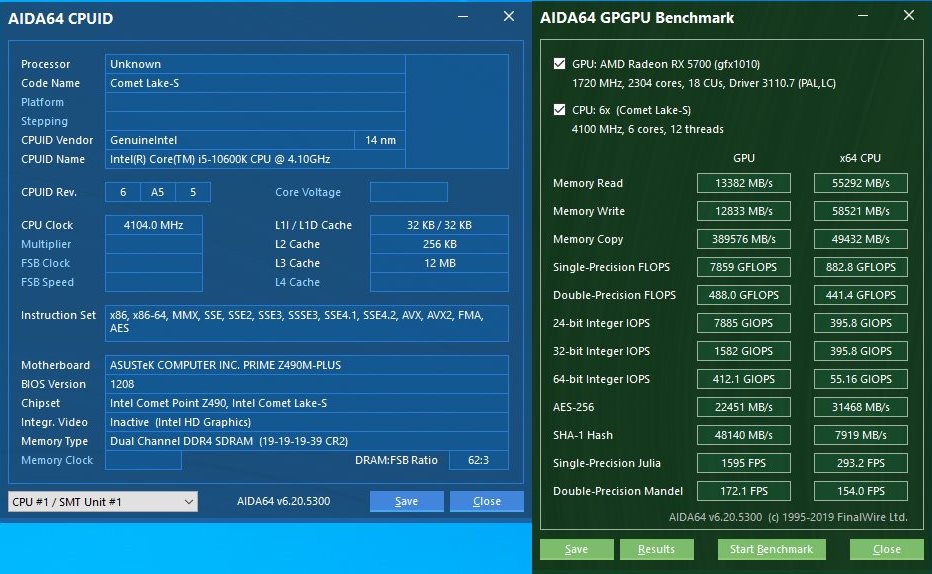Click the GPU SHA-1 Hash result 48140 MB/s
This screenshot has width=932, height=574.
tap(744, 434)
